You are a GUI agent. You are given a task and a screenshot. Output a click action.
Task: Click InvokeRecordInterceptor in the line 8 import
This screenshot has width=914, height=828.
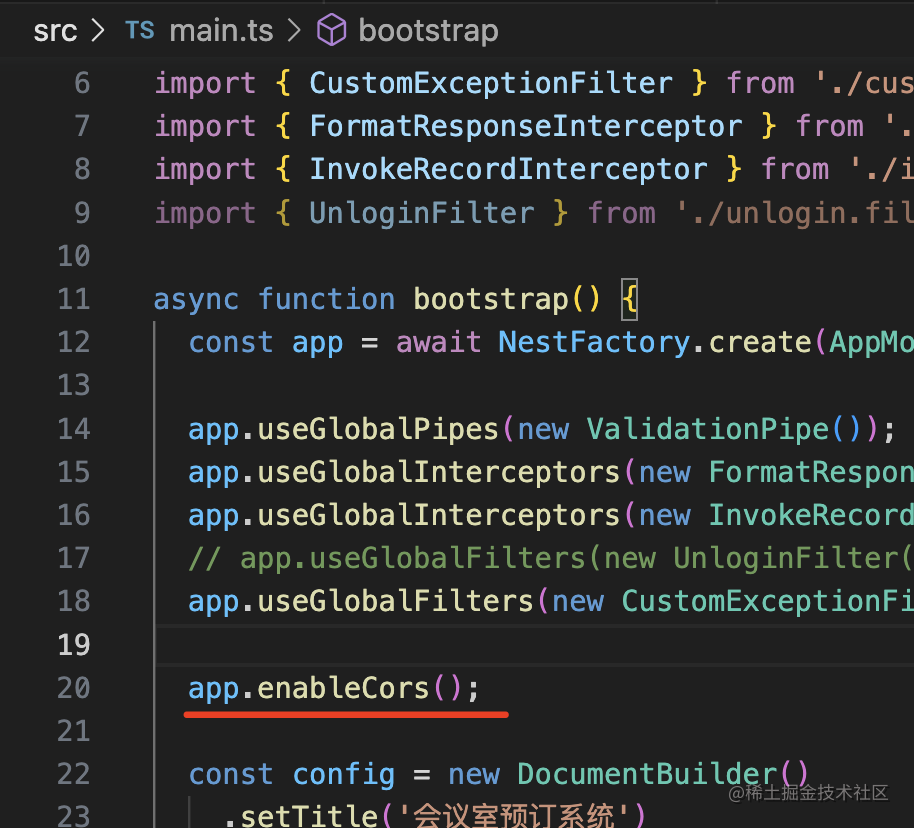tap(508, 169)
